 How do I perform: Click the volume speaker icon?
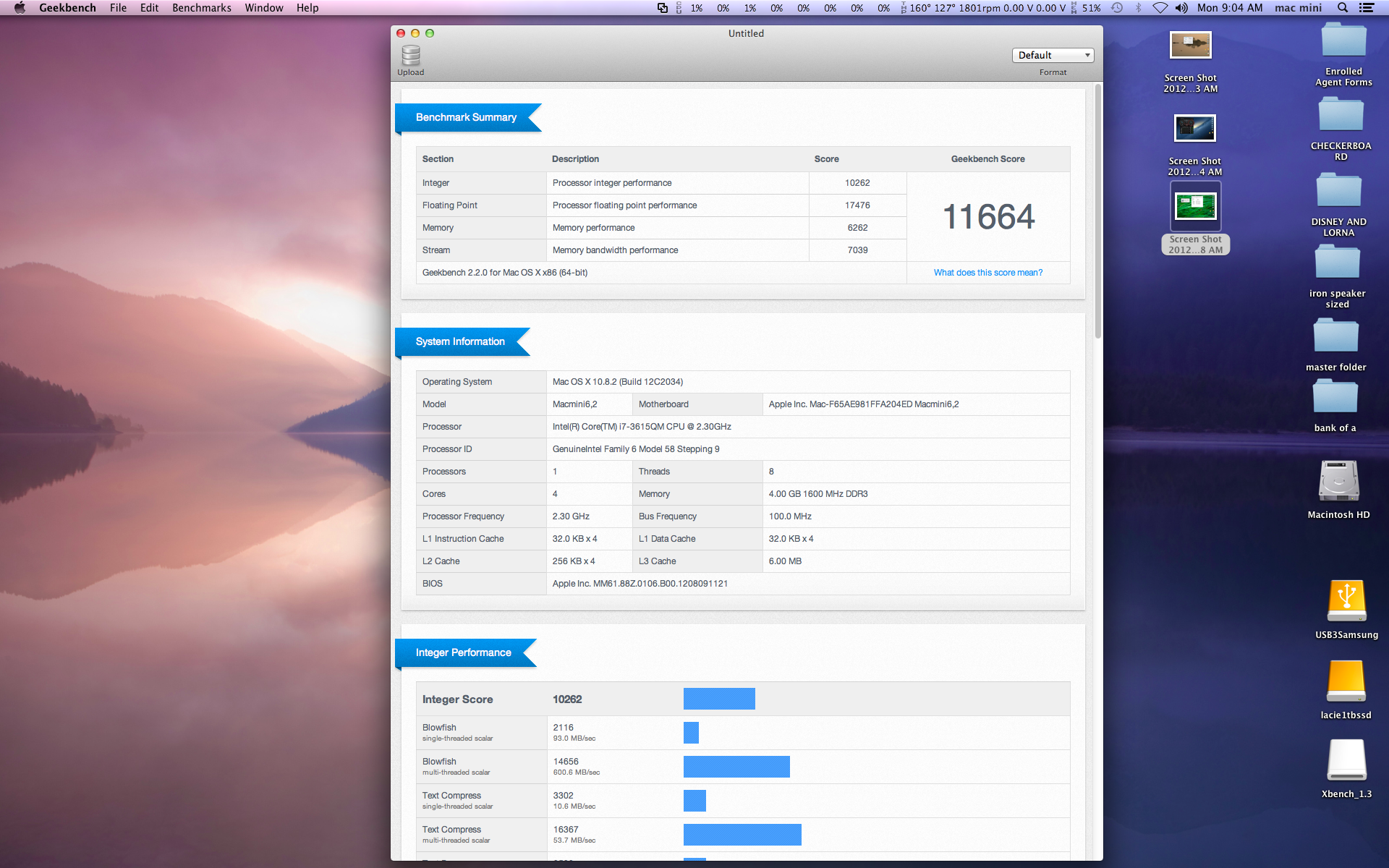point(1181,8)
